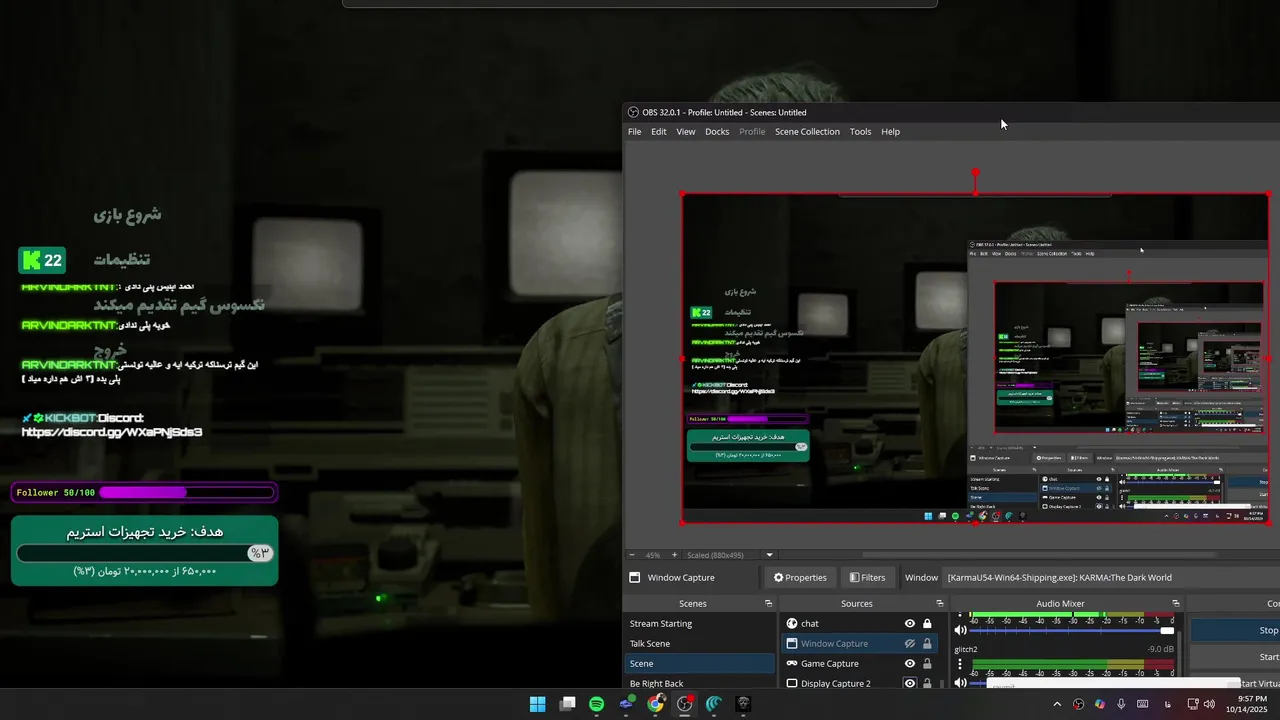Click the stream equipment goal progress bar

pos(145,553)
